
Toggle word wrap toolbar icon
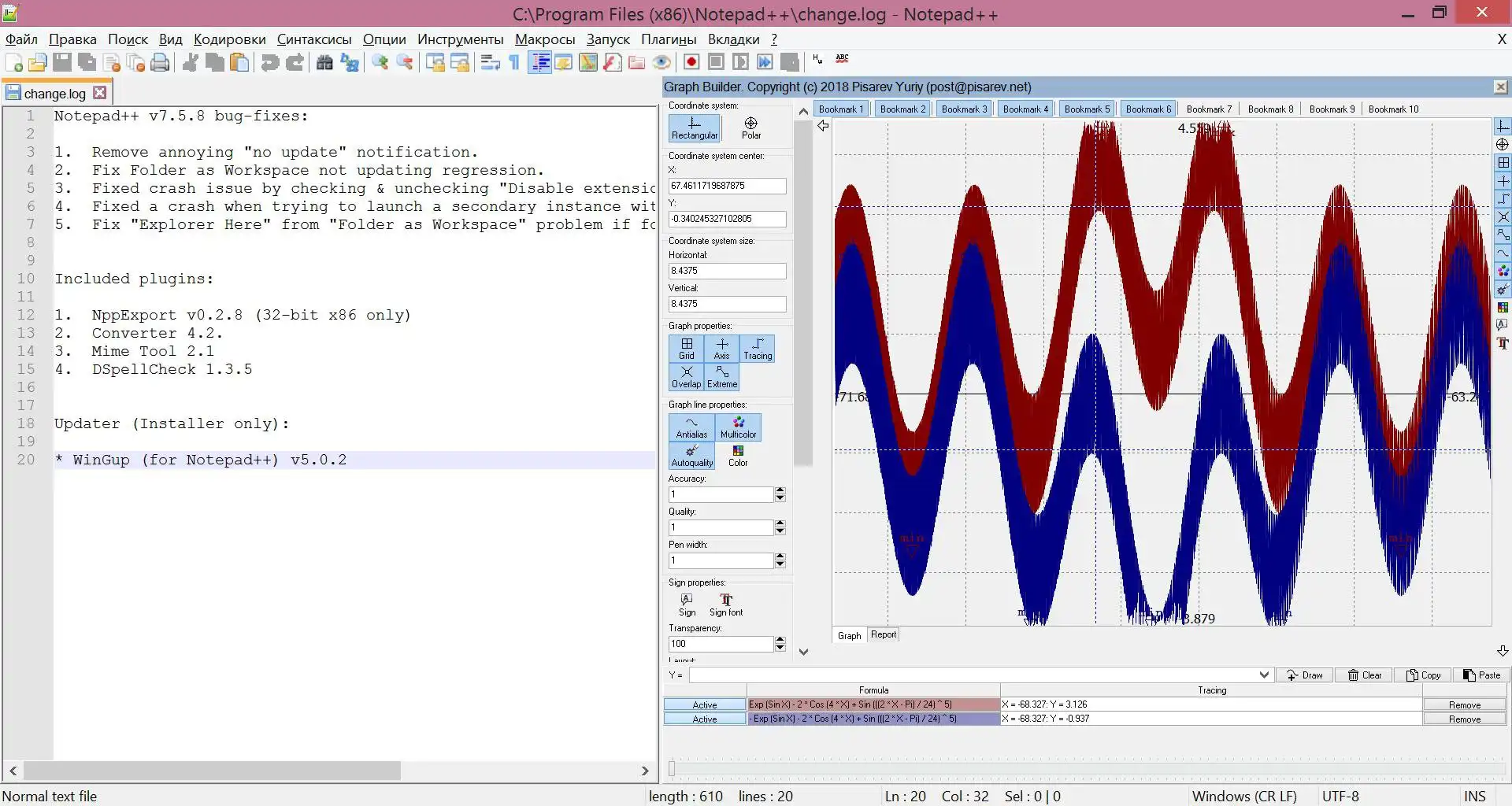pyautogui.click(x=490, y=63)
